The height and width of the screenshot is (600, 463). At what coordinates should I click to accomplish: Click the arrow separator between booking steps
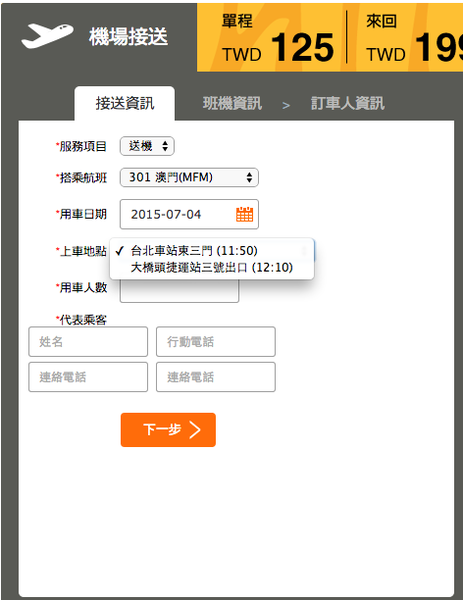coord(286,105)
